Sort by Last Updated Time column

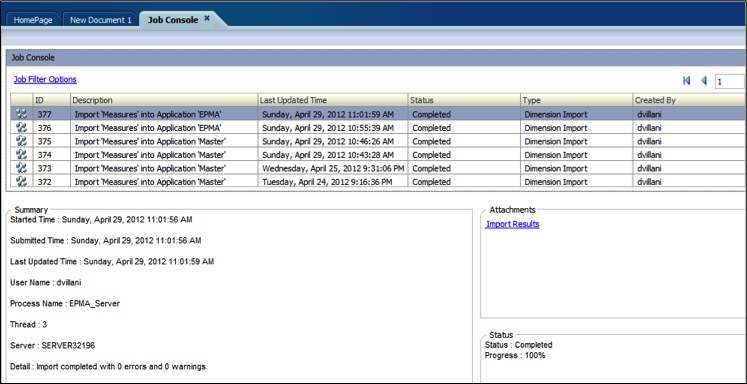click(x=333, y=100)
